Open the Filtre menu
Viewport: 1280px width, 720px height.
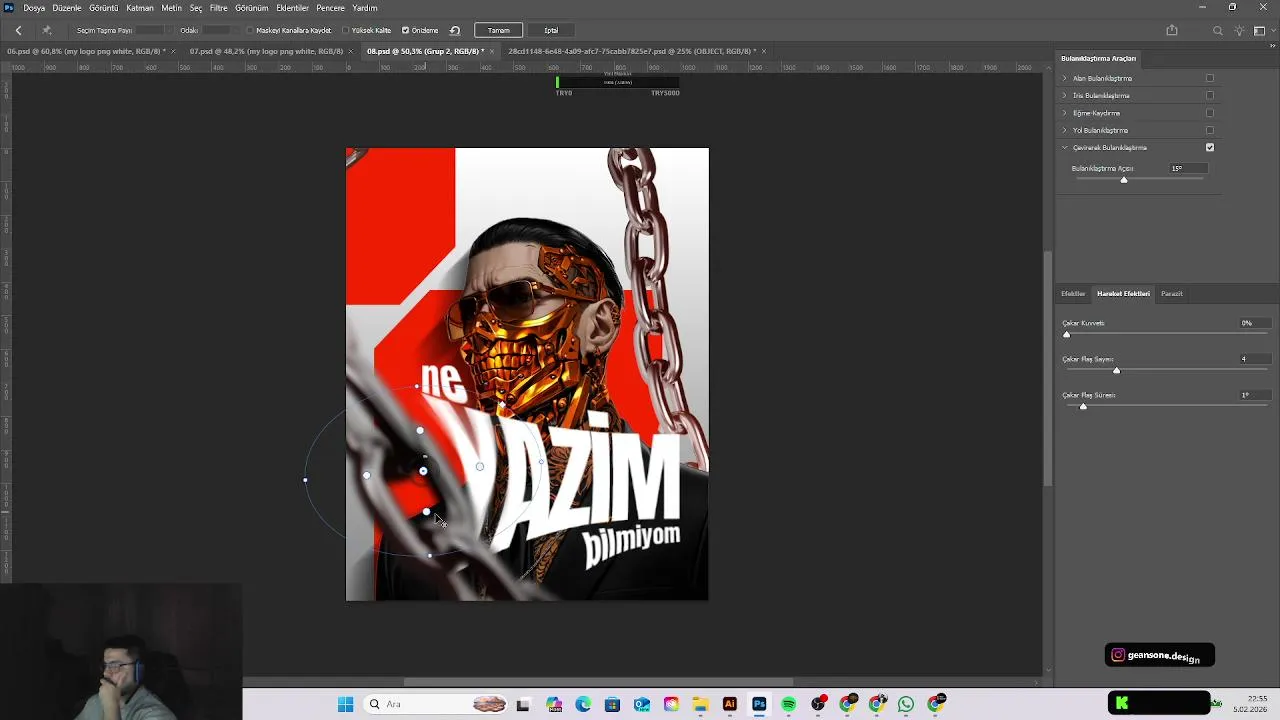[218, 8]
